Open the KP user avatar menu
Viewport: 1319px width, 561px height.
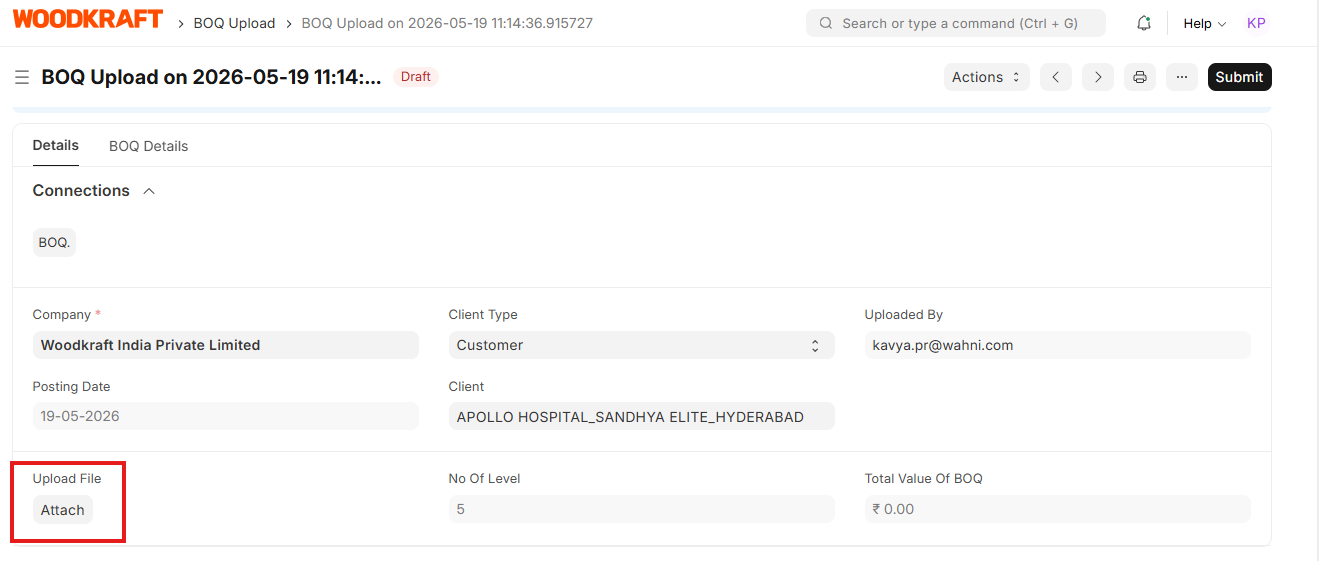pos(1256,23)
